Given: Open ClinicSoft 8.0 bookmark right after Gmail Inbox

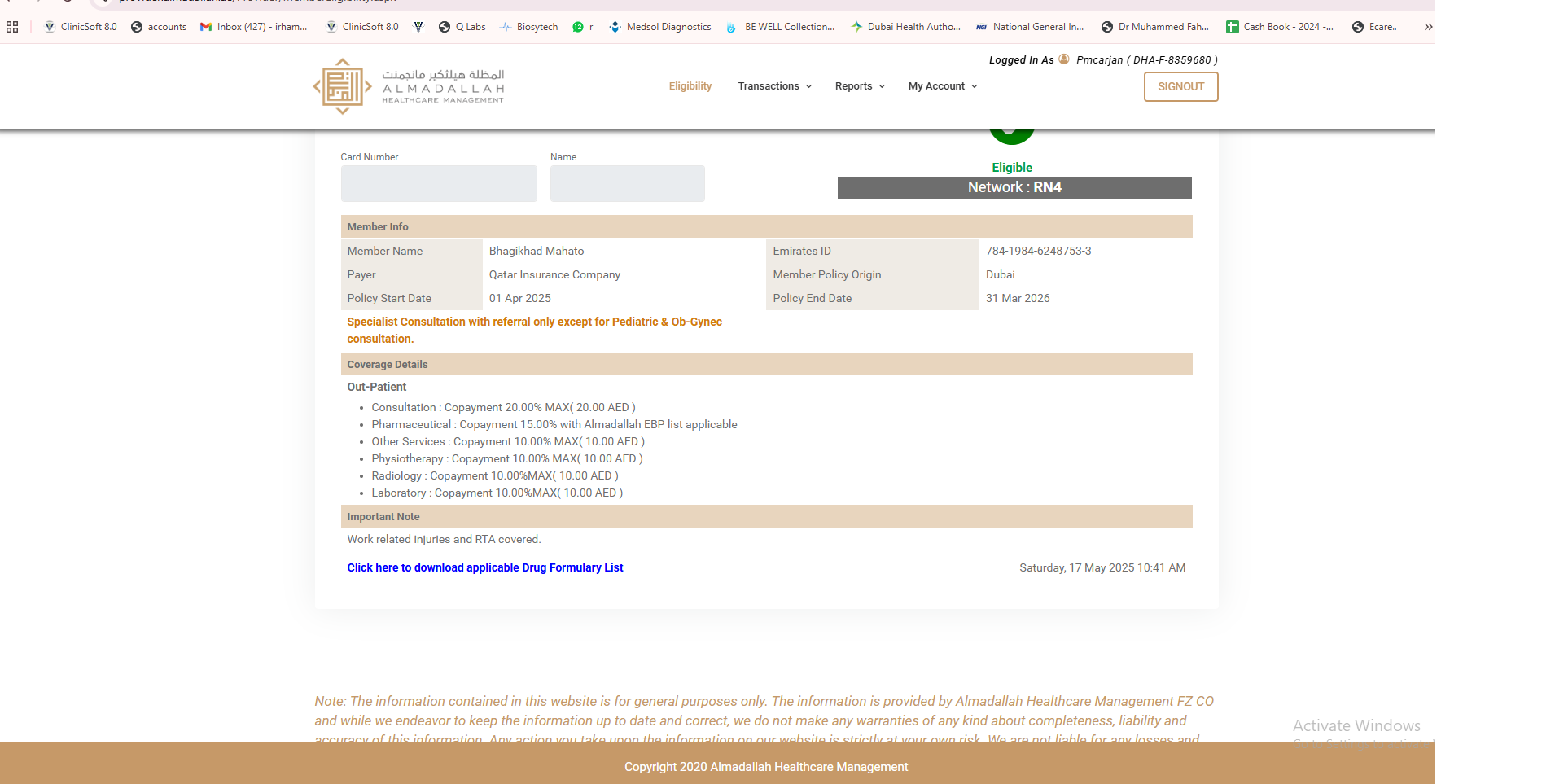Looking at the screenshot, I should [x=362, y=27].
